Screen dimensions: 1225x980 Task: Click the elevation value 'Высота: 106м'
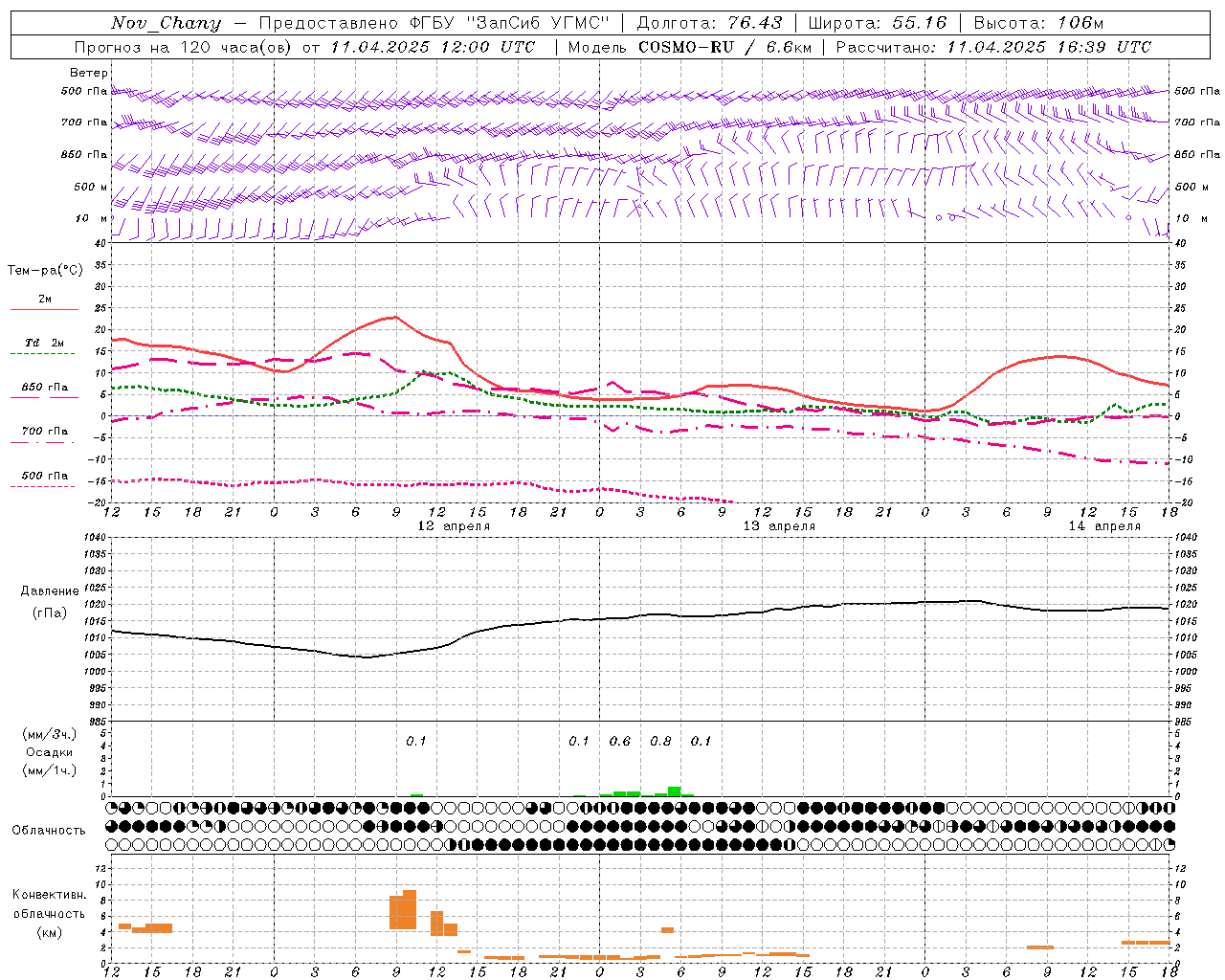tap(1038, 23)
